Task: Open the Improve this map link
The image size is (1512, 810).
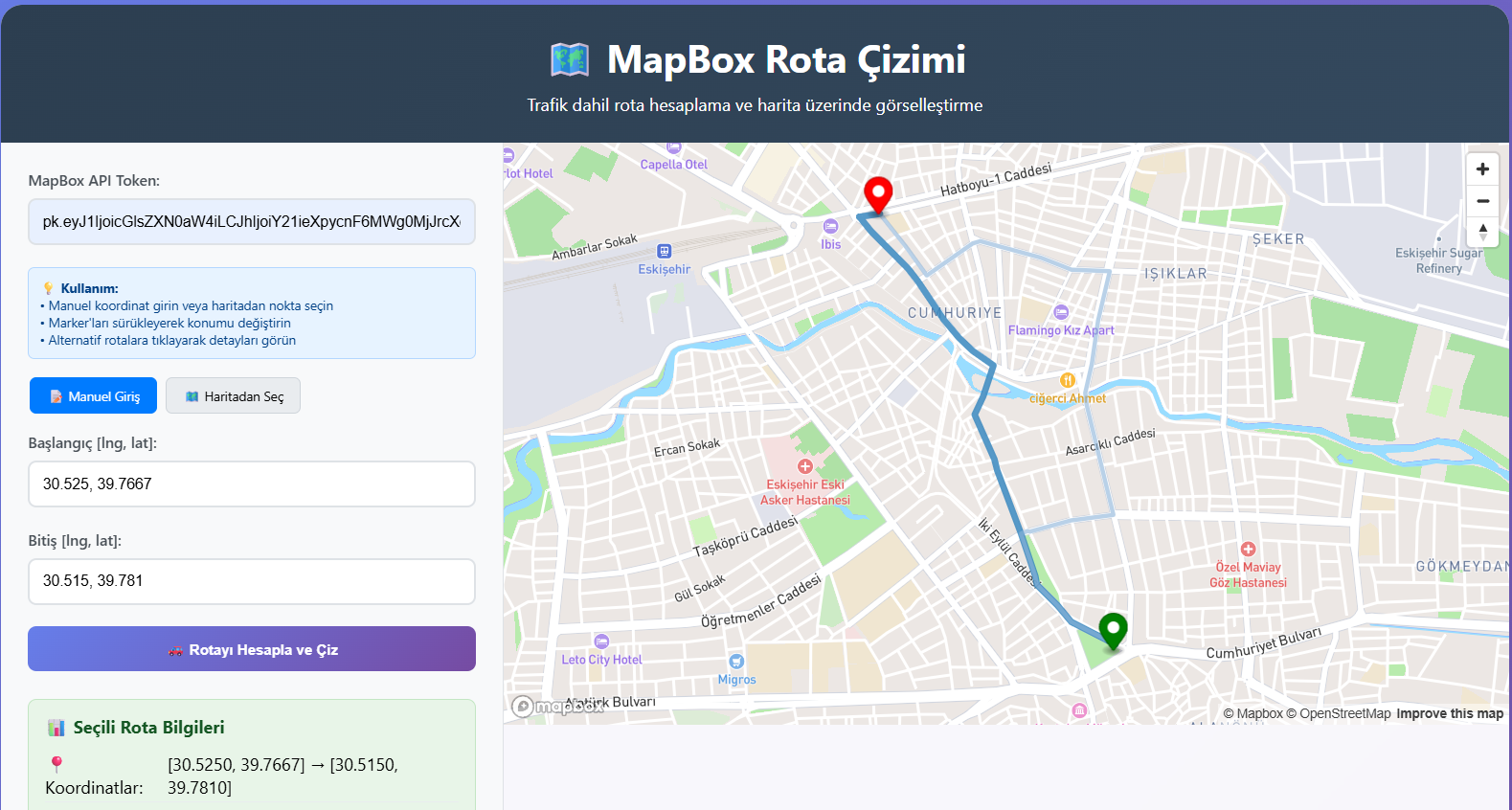Action: tap(1450, 713)
